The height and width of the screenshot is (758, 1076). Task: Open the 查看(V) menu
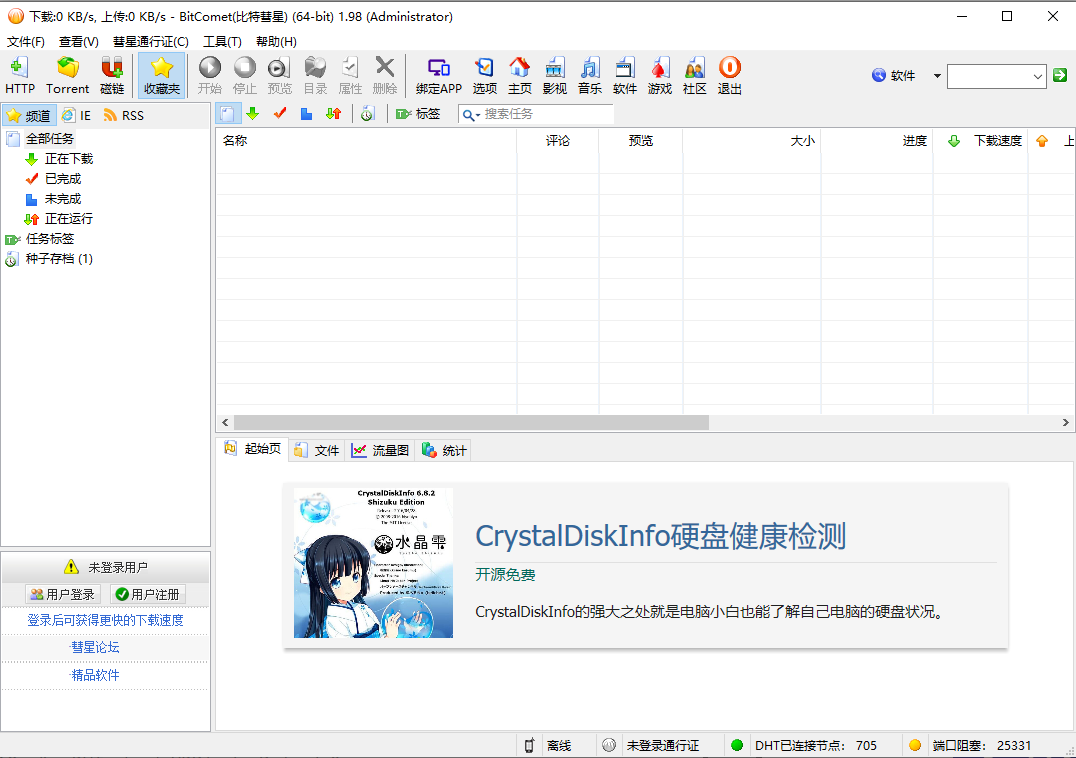(78, 42)
